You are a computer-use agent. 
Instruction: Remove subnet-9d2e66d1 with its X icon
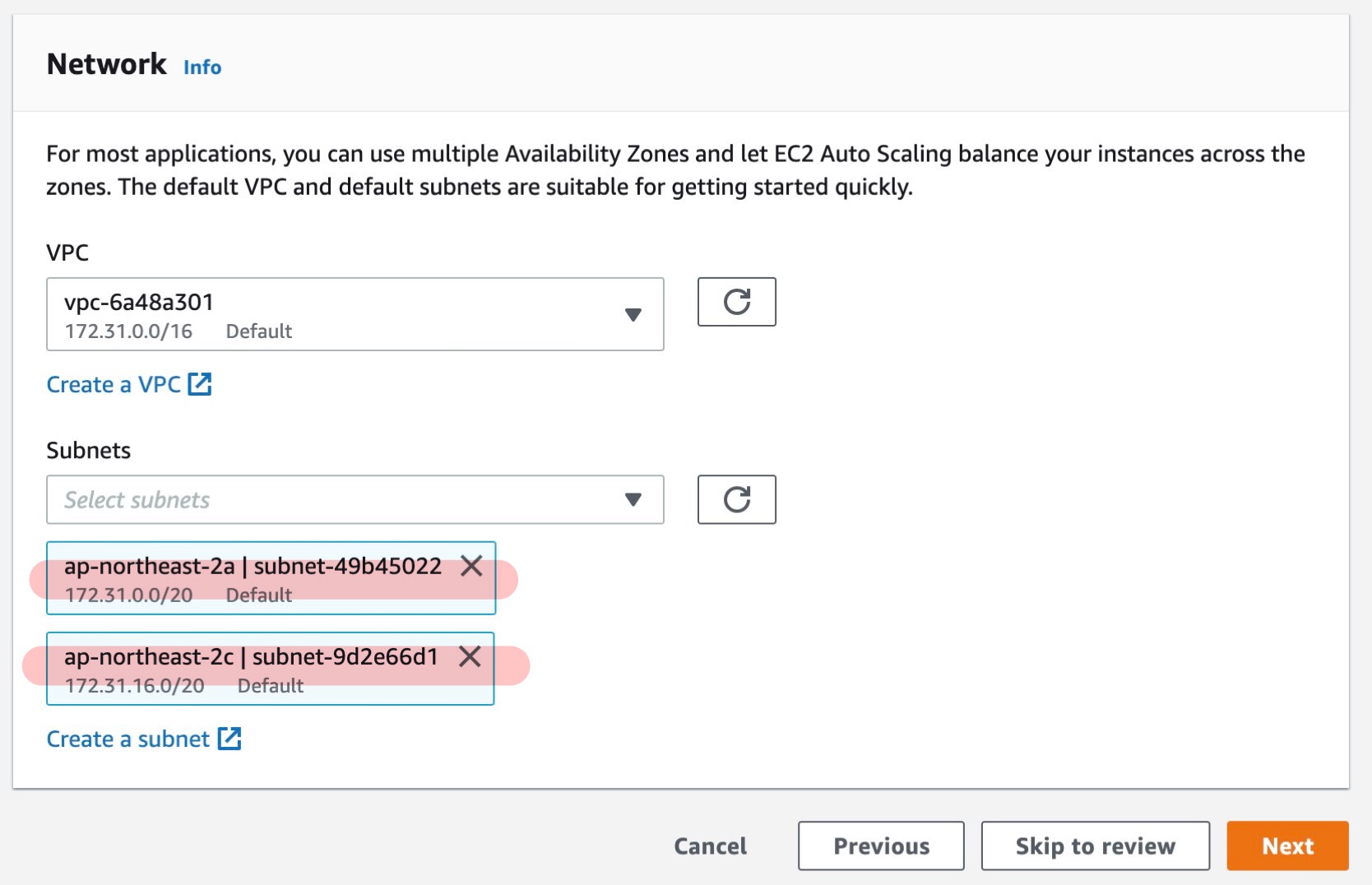pyautogui.click(x=470, y=656)
